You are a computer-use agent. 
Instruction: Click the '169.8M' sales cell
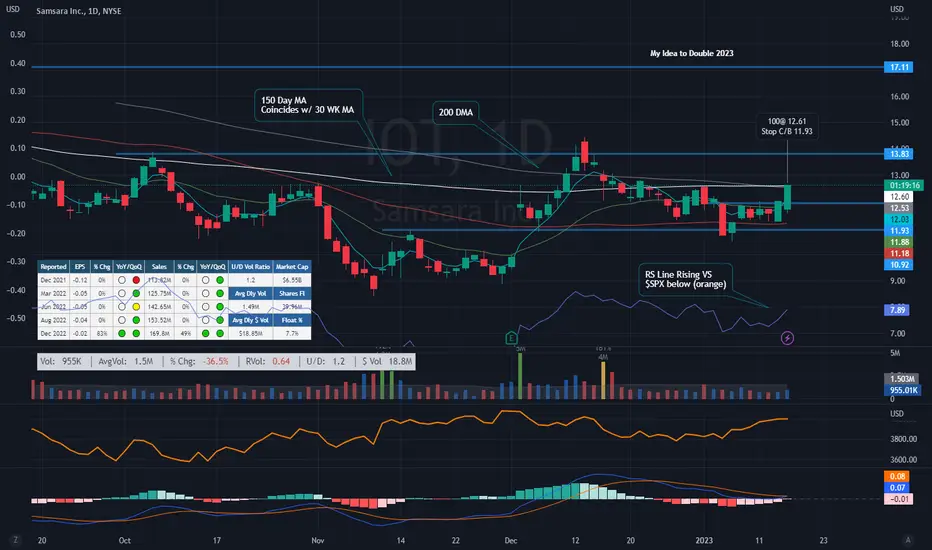pos(159,334)
